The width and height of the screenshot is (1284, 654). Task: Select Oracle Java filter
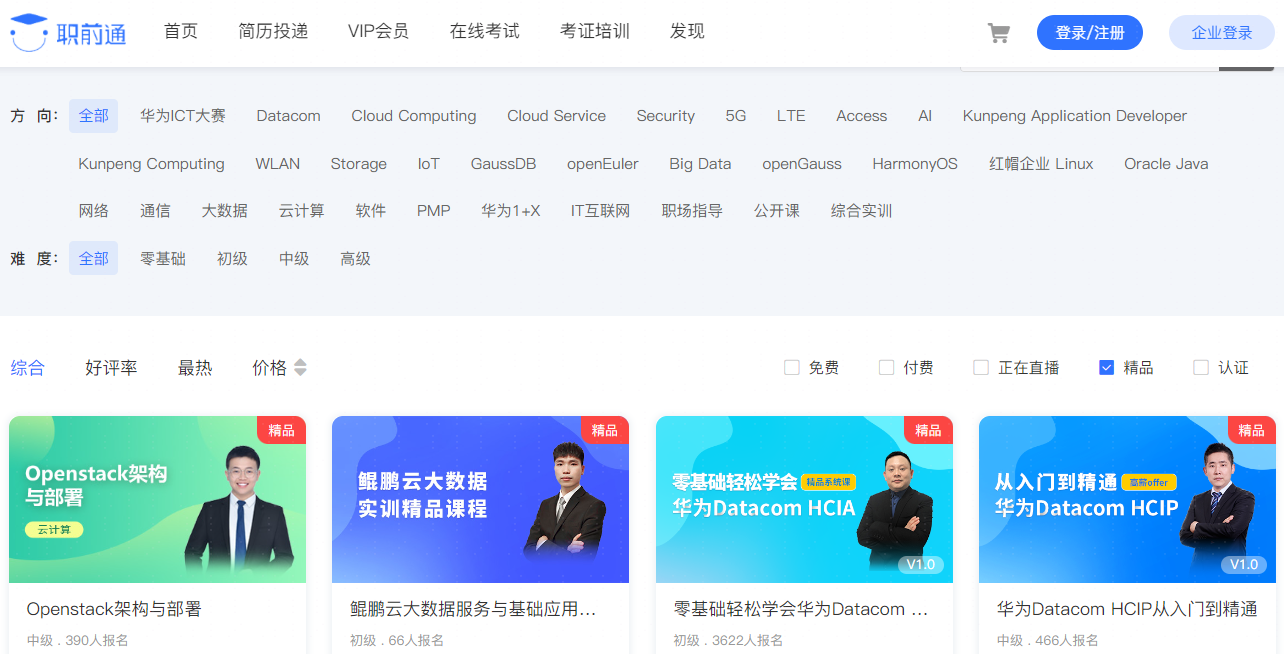1166,164
